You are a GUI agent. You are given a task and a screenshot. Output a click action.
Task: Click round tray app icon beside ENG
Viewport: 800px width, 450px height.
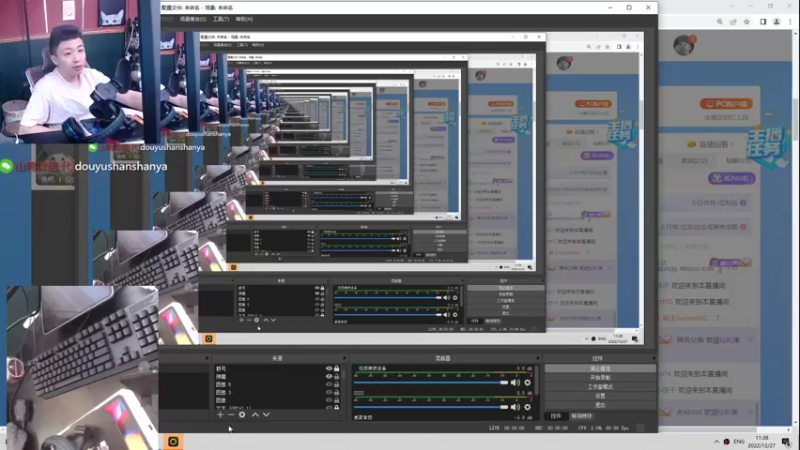[727, 442]
